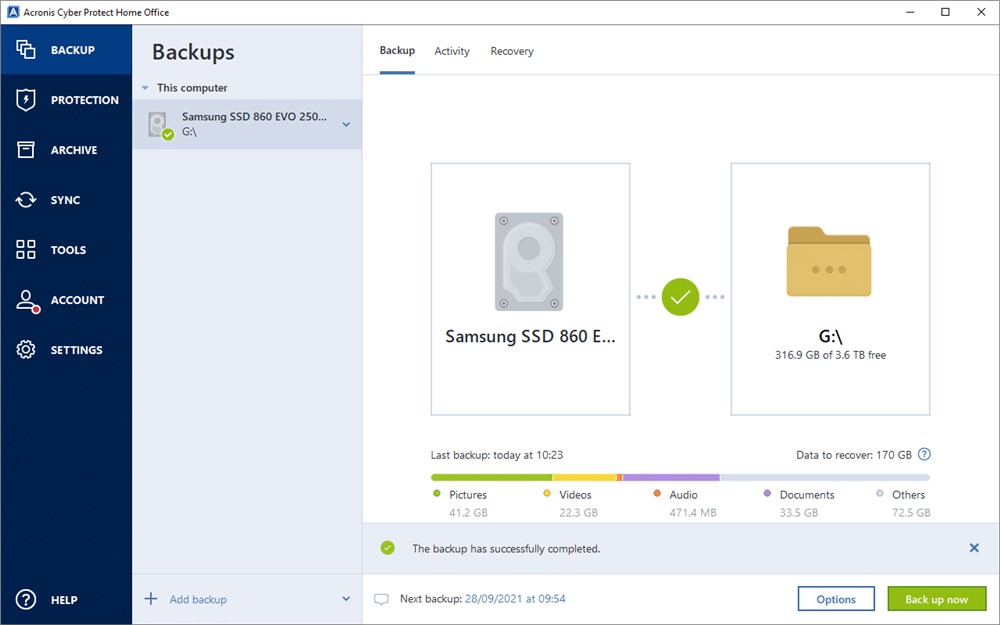
Task: Open the Samsung SSD backup options chevron
Action: coord(345,124)
